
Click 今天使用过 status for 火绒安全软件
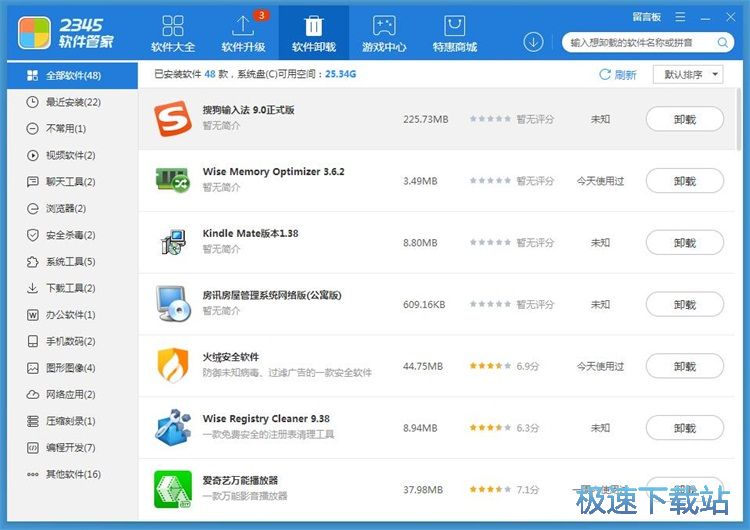tap(600, 366)
